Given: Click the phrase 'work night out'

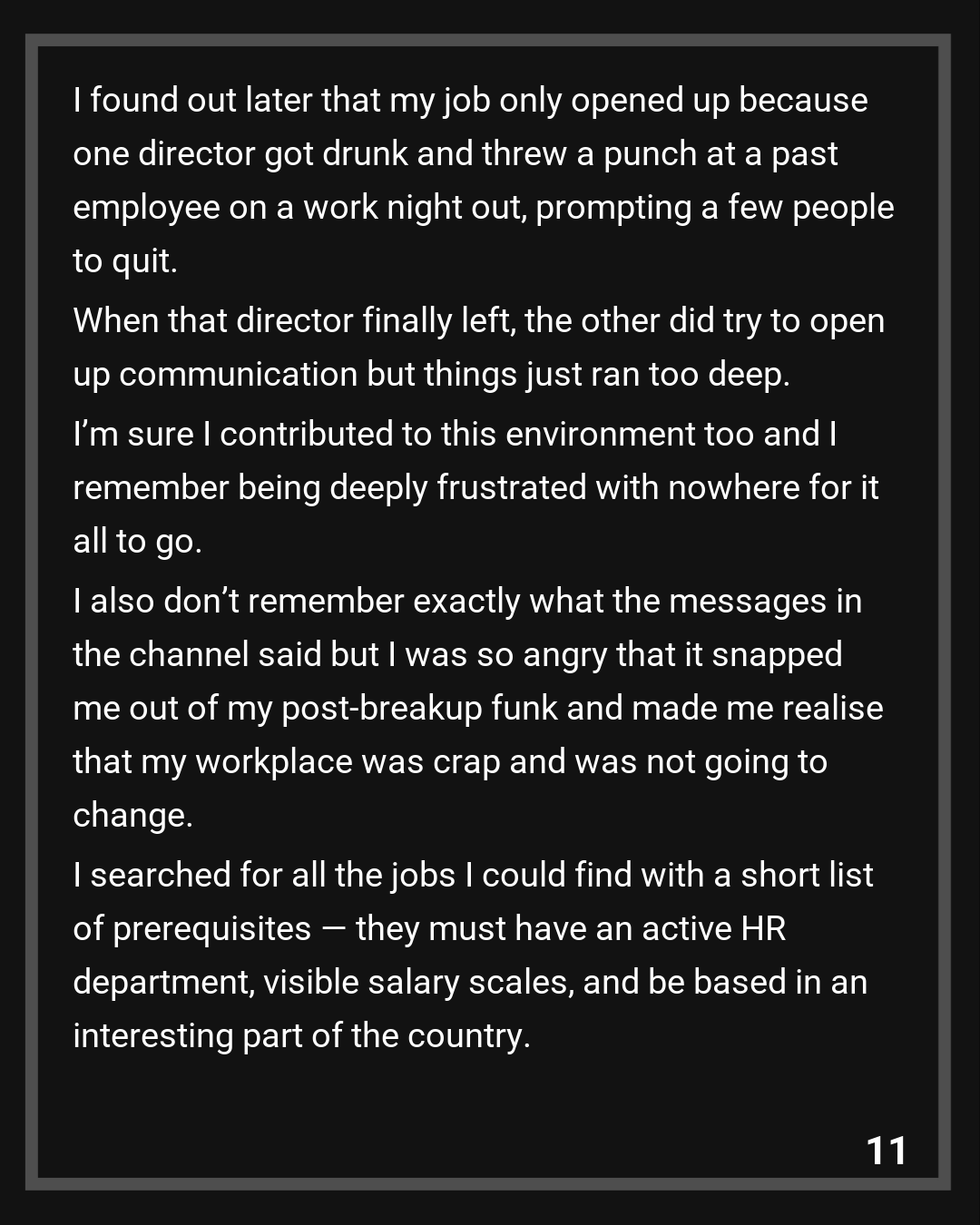Looking at the screenshot, I should pos(413,208).
